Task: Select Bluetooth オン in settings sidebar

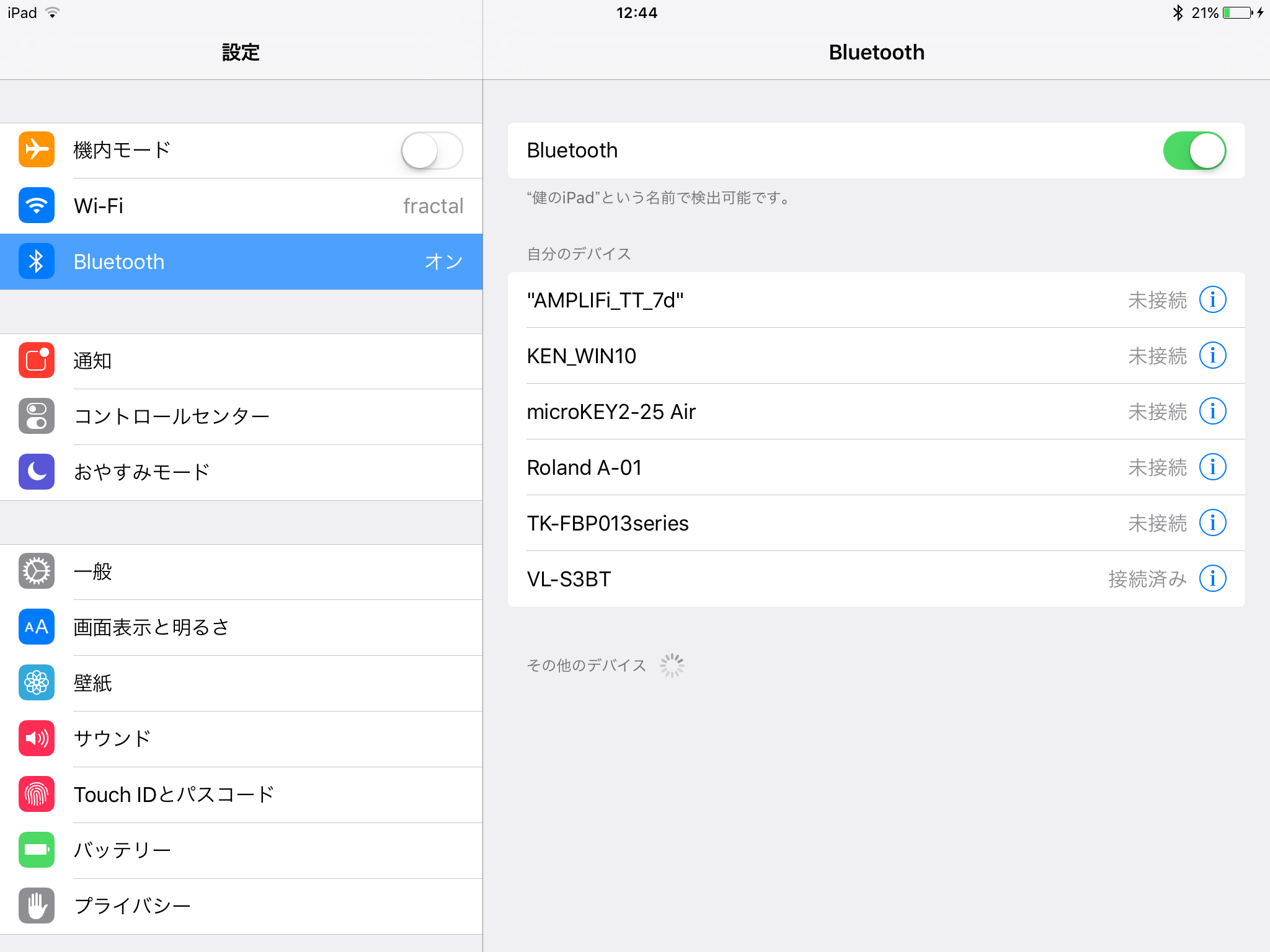Action: tap(241, 262)
